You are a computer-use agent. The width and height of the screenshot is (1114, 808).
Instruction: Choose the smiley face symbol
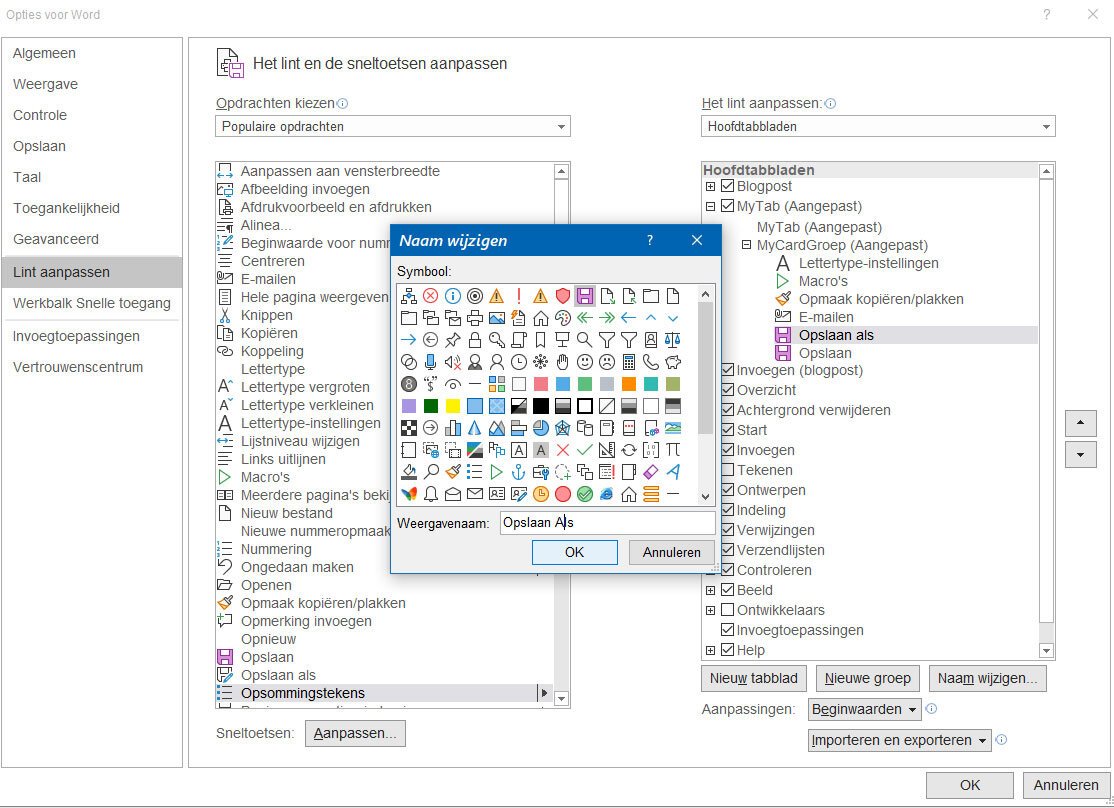(x=585, y=362)
